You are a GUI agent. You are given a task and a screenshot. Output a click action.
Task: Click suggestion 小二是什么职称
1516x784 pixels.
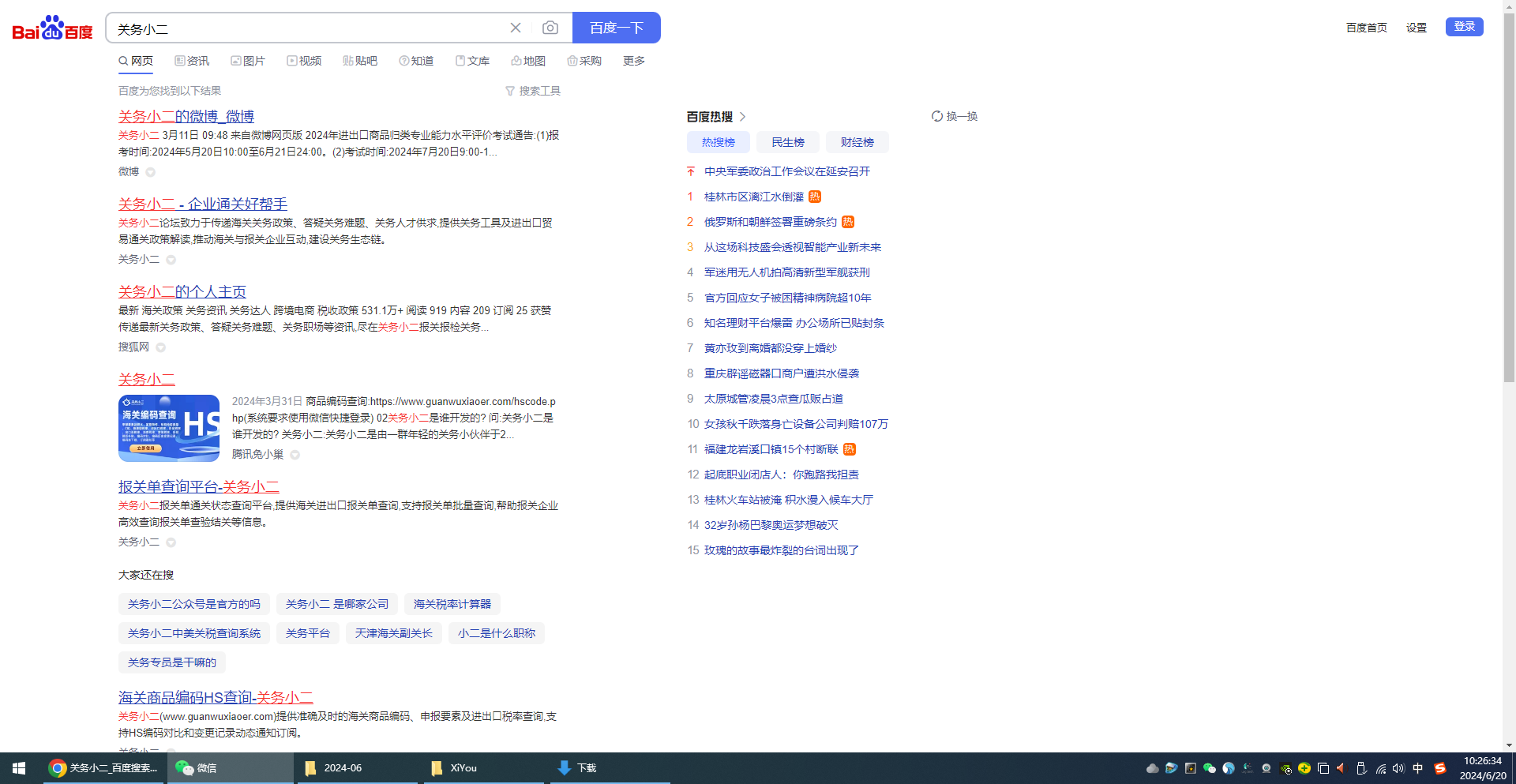[x=497, y=633]
